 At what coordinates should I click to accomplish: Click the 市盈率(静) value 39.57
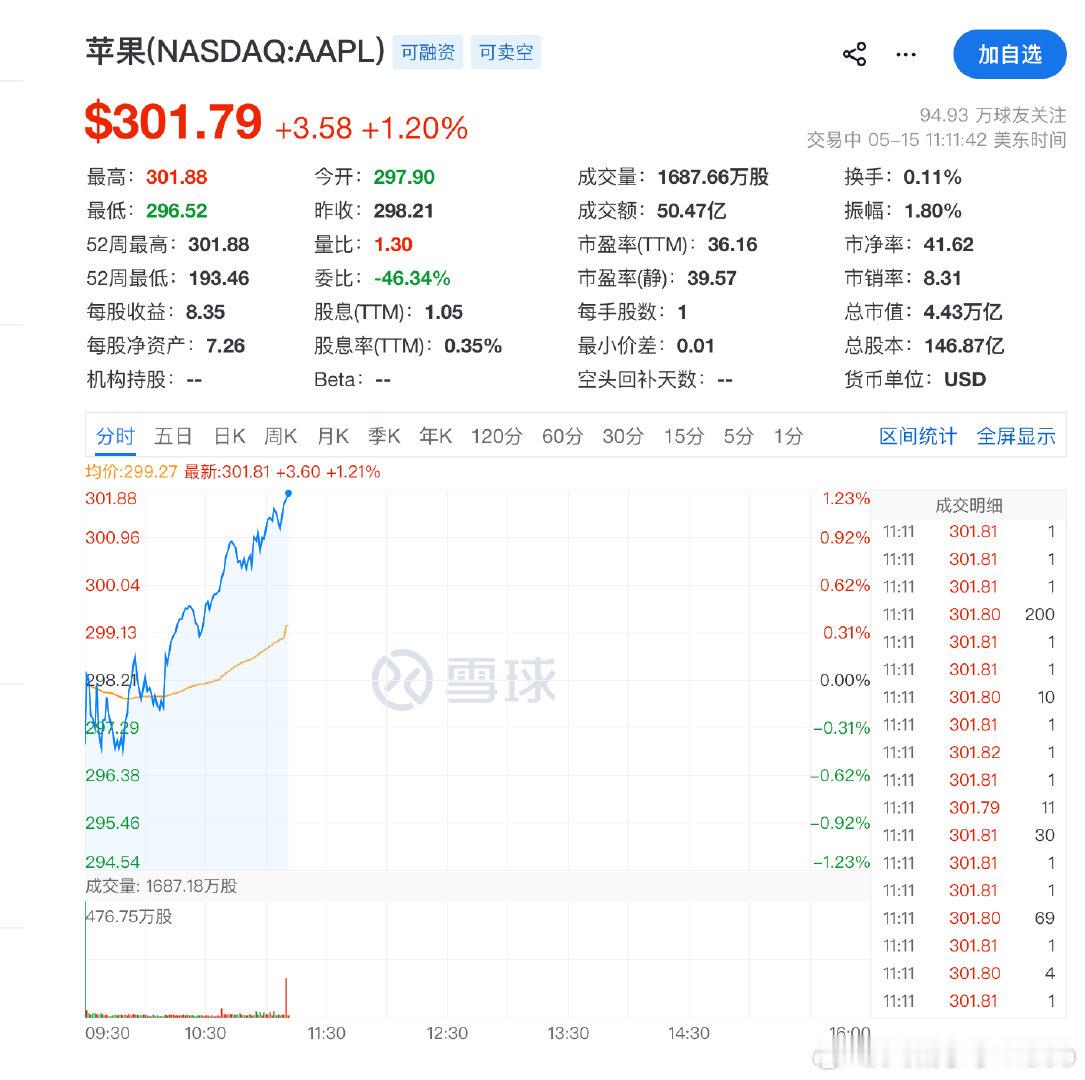[711, 278]
